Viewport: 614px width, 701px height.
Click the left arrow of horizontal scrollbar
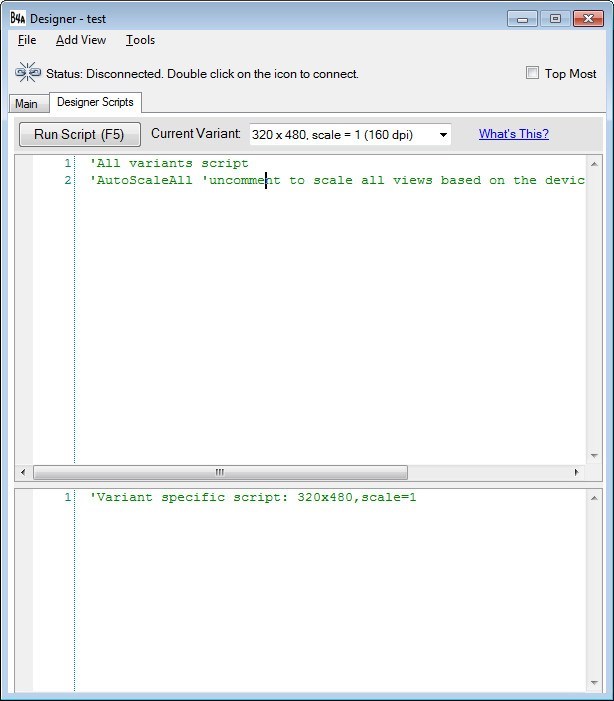(23, 472)
